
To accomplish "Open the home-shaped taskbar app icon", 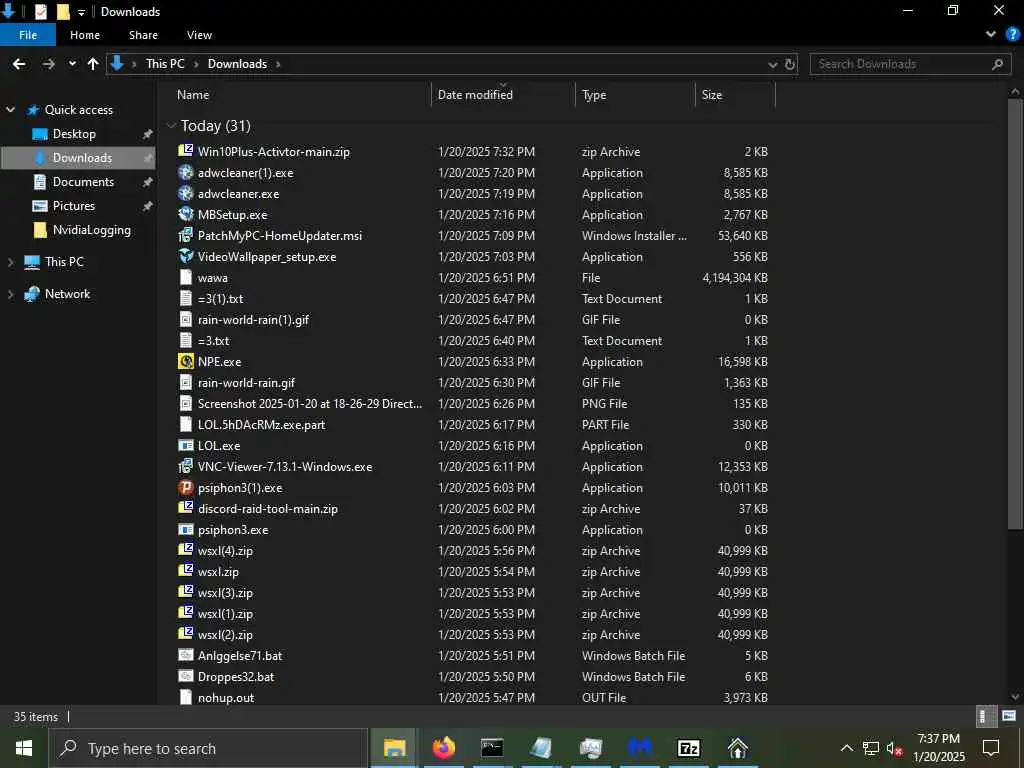I will [738, 748].
